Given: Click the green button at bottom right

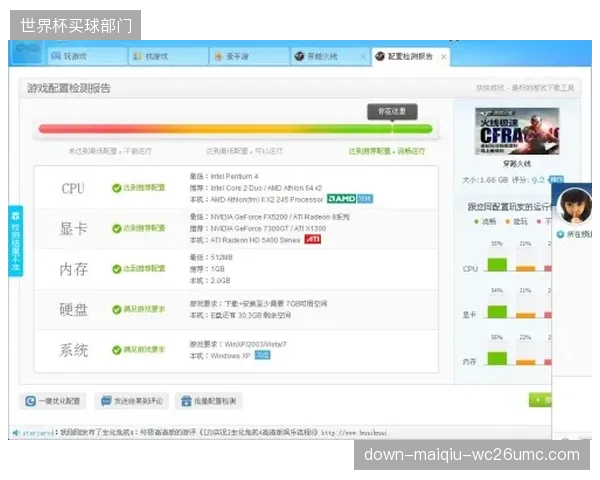Looking at the screenshot, I should 540,400.
